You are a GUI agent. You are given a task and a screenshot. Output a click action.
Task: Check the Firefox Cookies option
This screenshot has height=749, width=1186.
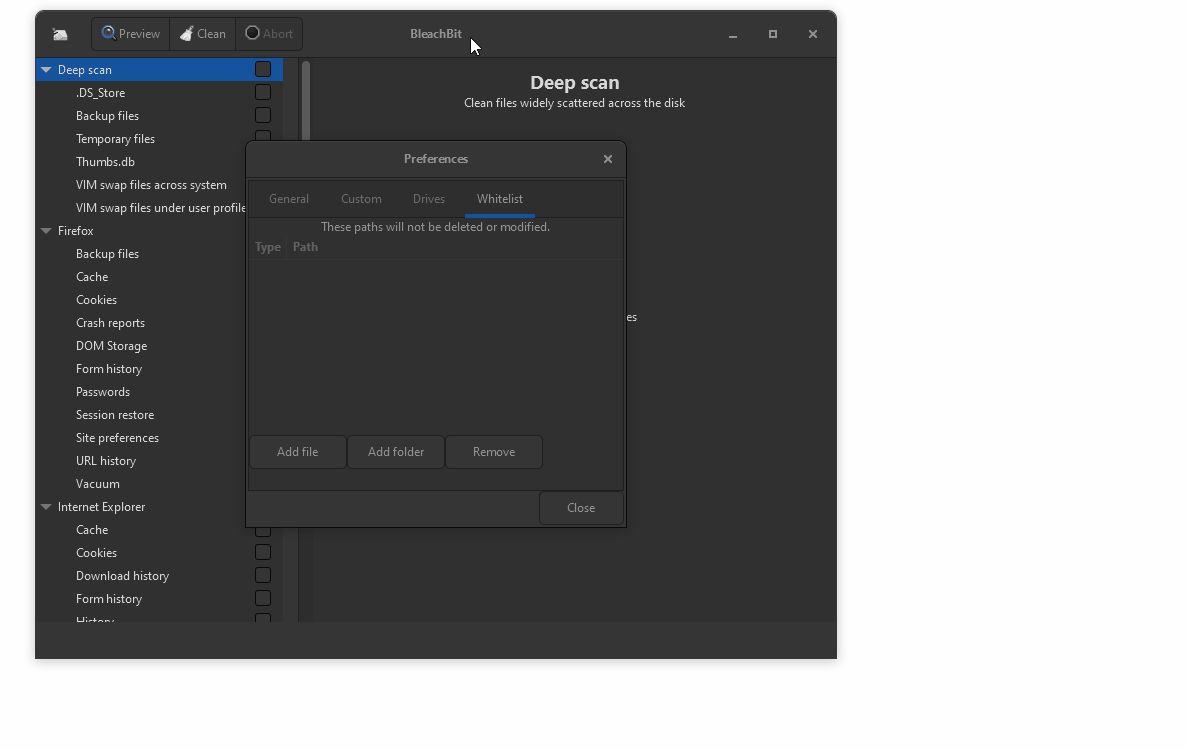(x=262, y=298)
